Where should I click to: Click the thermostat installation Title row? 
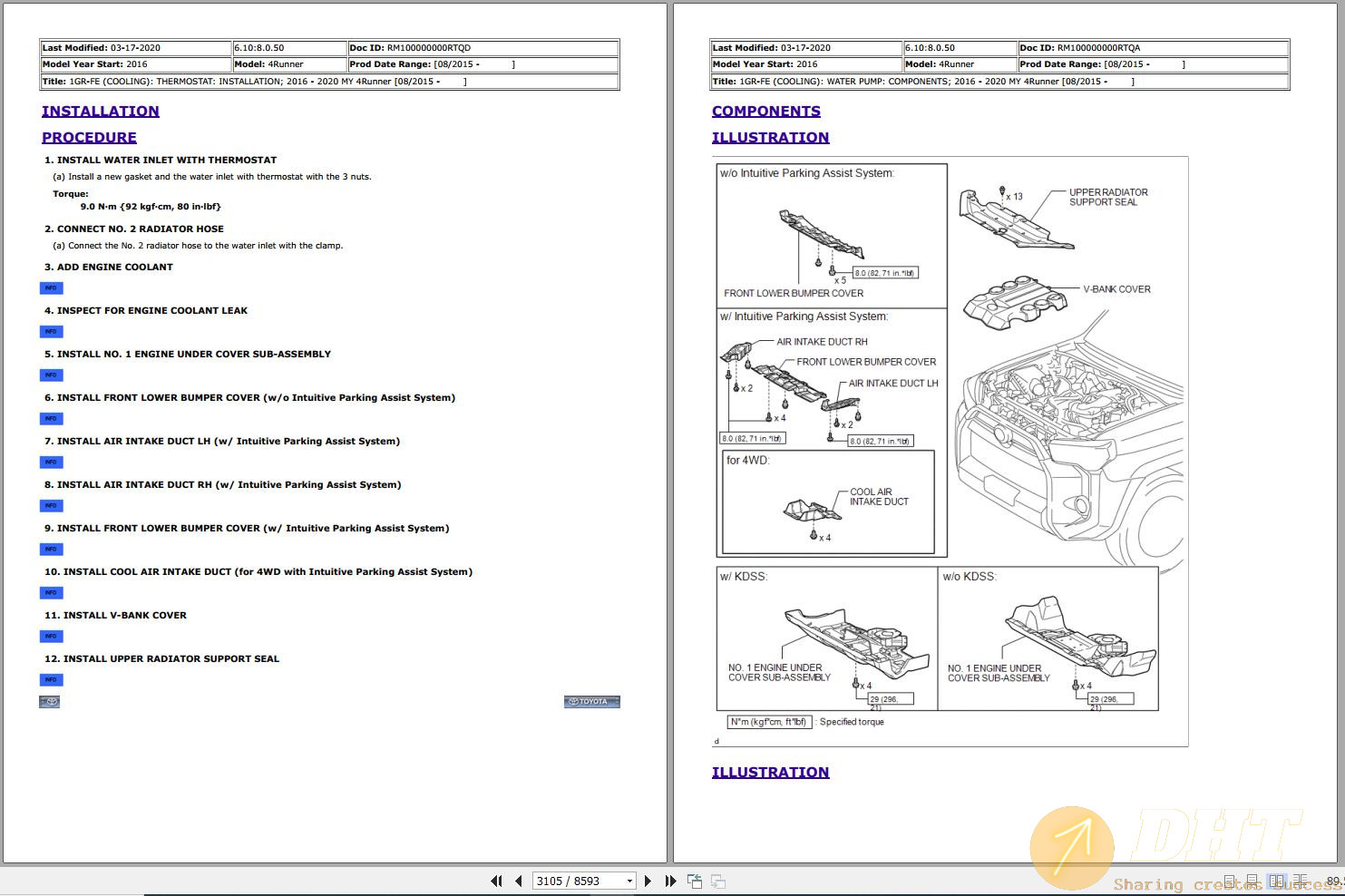(330, 82)
